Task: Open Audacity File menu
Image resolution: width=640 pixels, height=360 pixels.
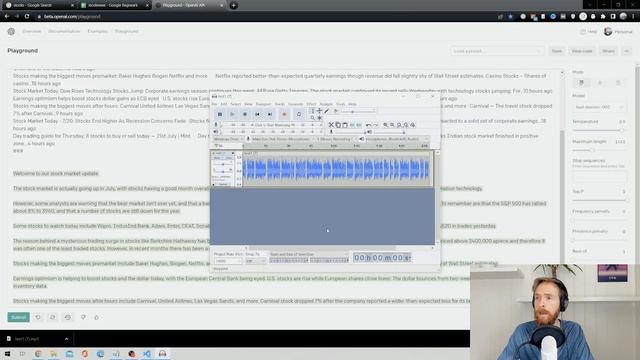Action: 214,104
